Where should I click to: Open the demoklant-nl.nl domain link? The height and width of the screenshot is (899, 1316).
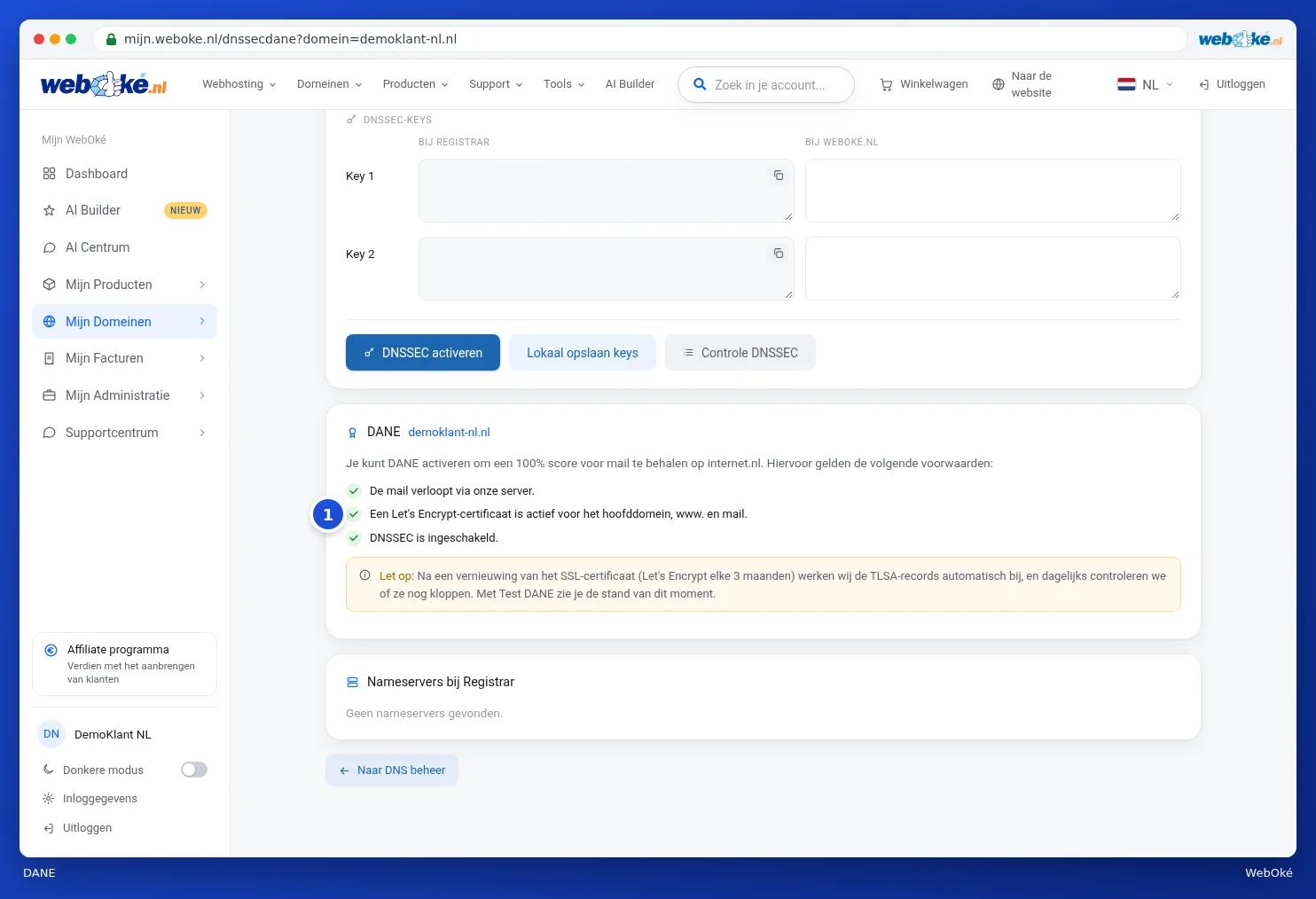(x=449, y=433)
